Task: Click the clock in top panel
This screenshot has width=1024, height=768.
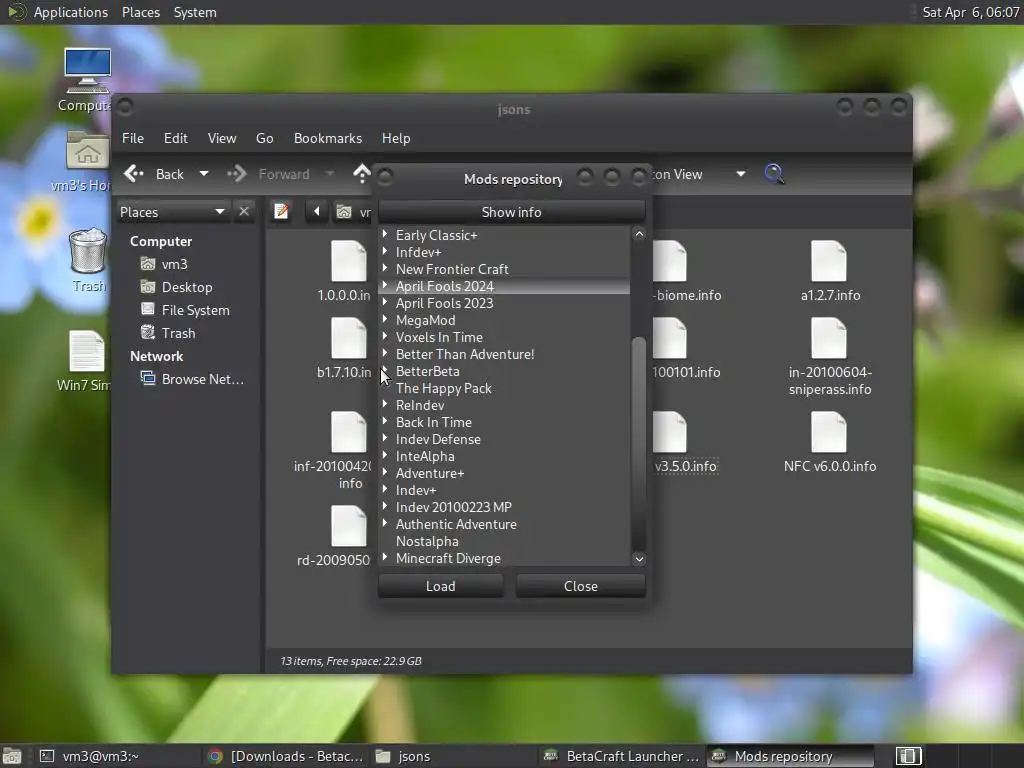Action: pos(970,12)
